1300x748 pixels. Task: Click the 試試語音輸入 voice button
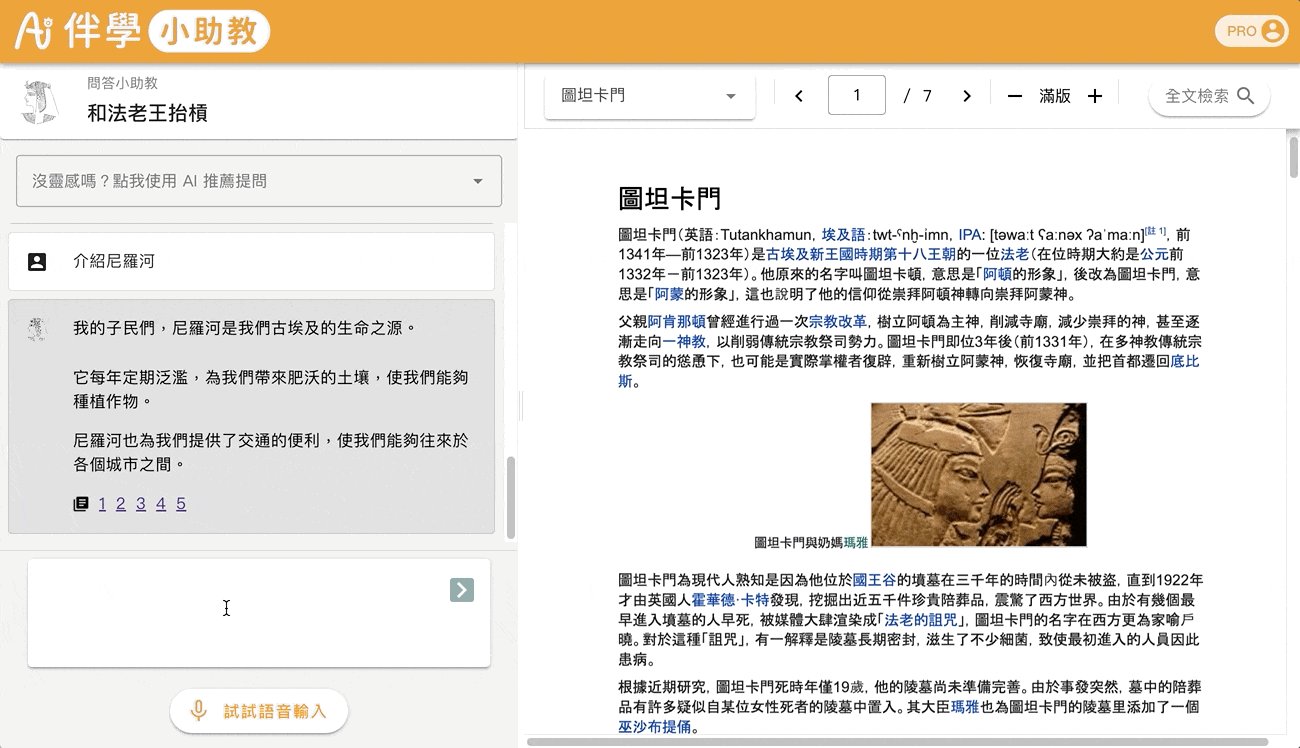pyautogui.click(x=259, y=711)
